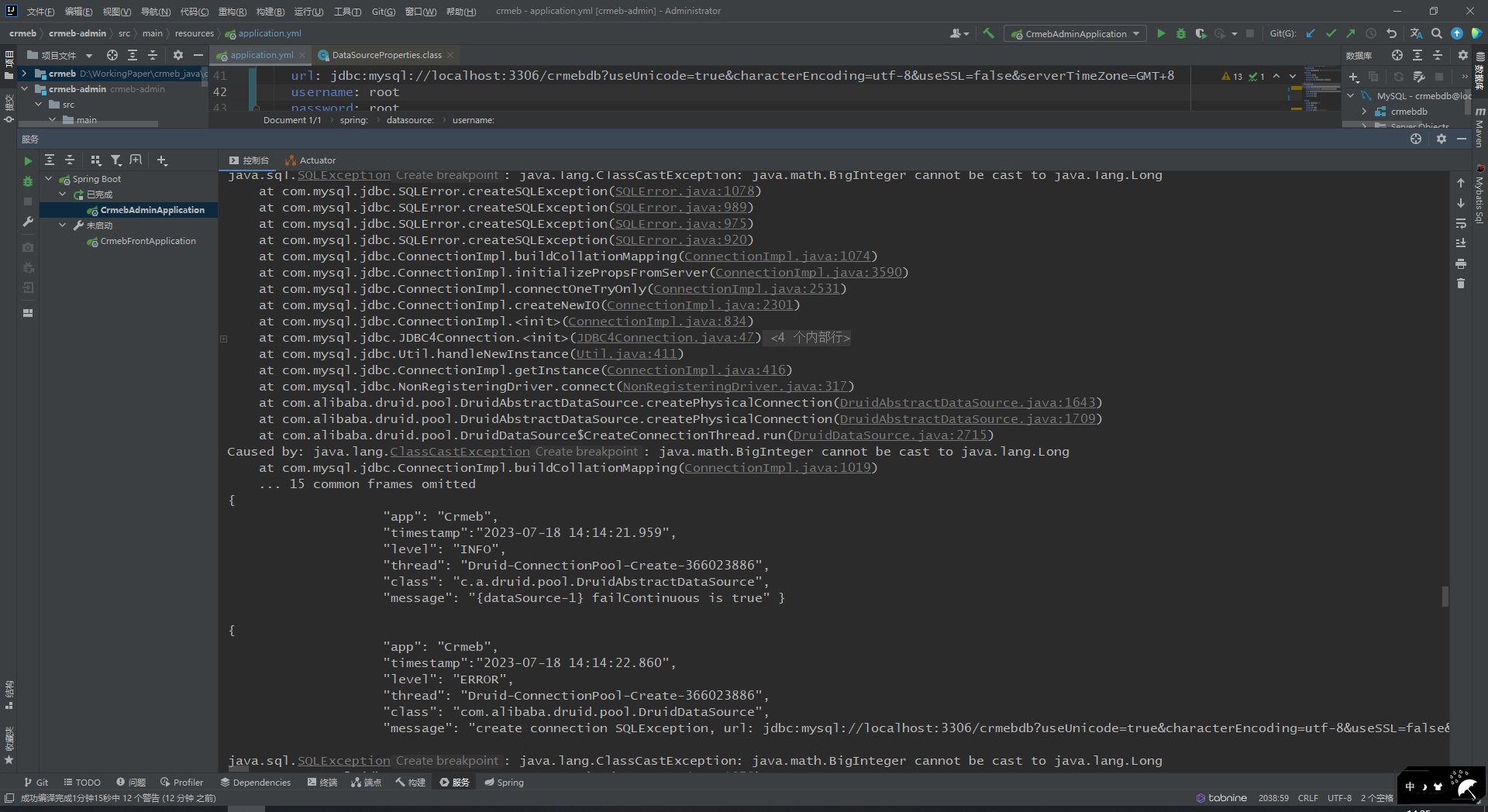Jump up the stack trace arrow in console

click(x=1461, y=183)
